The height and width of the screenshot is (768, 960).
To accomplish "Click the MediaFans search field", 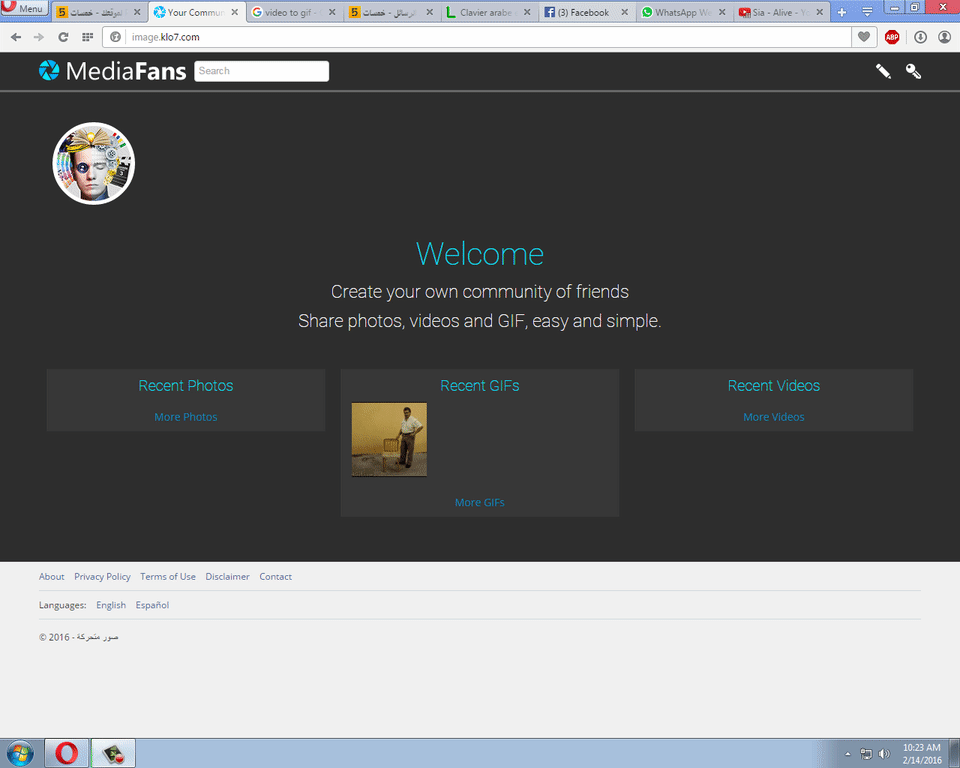I will coord(261,71).
